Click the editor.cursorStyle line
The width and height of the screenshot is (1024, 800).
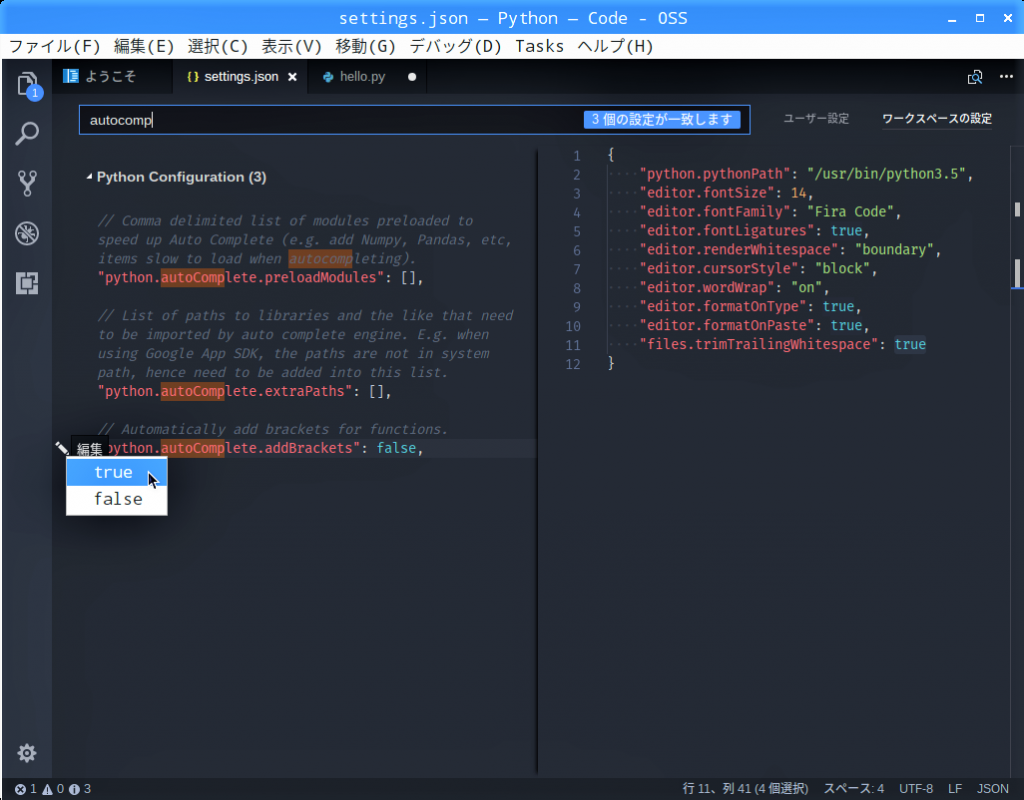pyautogui.click(x=758, y=268)
